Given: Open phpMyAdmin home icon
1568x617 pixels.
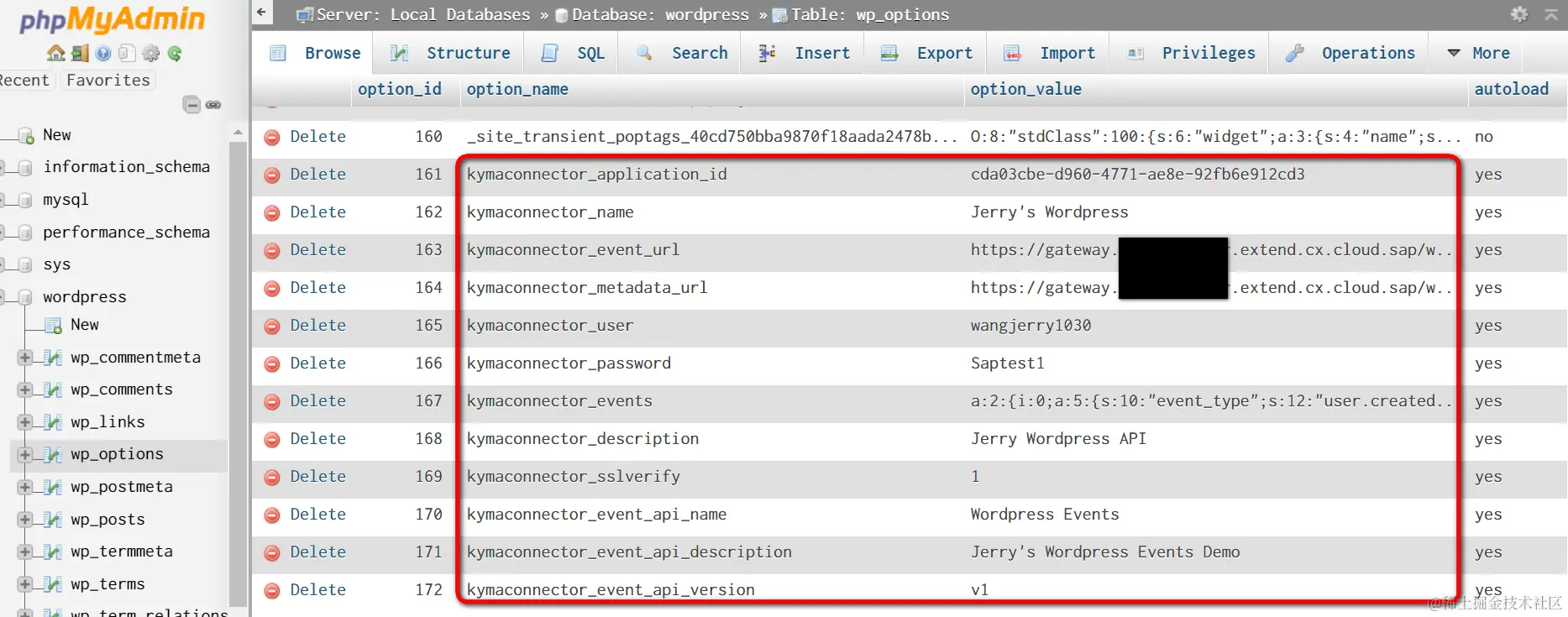Looking at the screenshot, I should tap(56, 54).
